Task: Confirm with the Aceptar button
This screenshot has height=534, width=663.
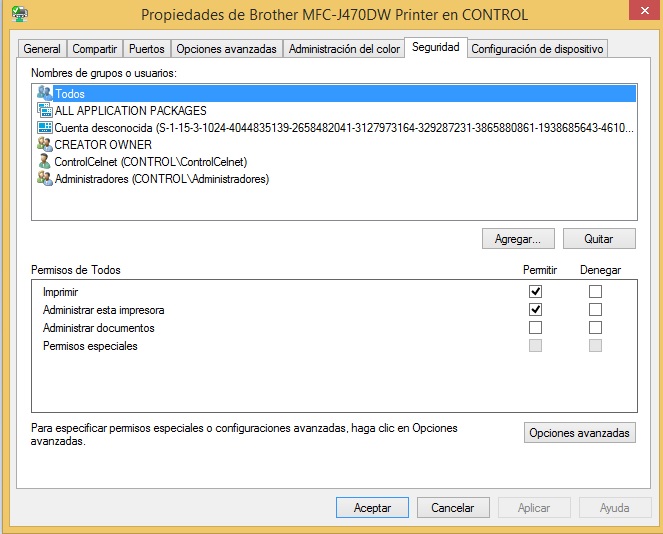Action: pos(372,508)
